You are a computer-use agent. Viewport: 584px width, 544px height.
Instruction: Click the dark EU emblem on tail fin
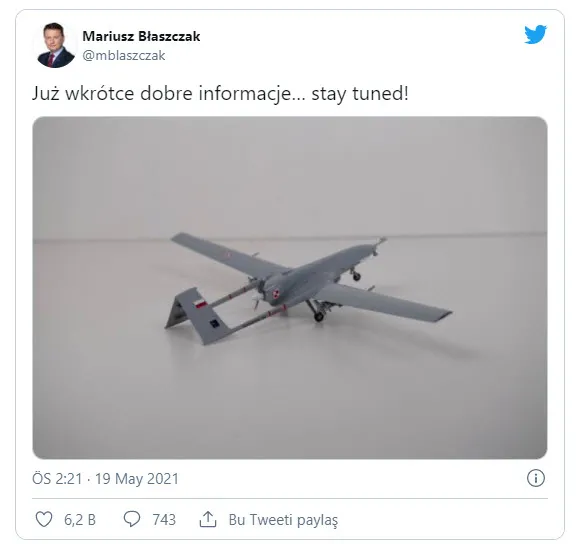click(x=214, y=323)
